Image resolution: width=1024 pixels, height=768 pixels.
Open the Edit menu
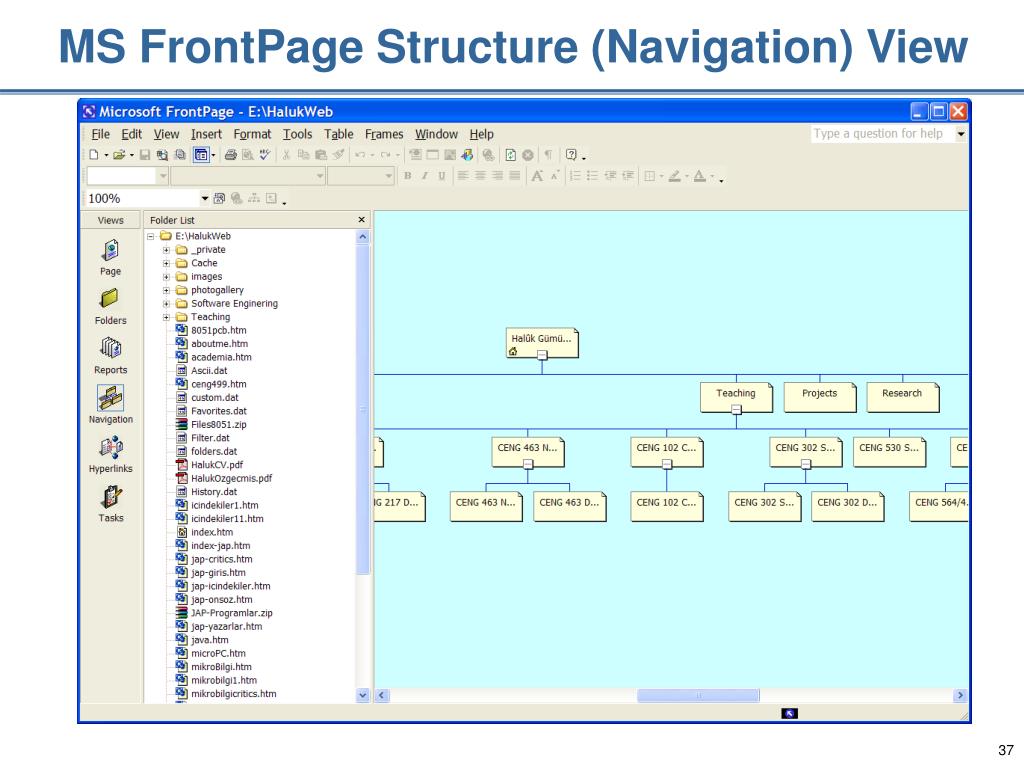coord(131,134)
